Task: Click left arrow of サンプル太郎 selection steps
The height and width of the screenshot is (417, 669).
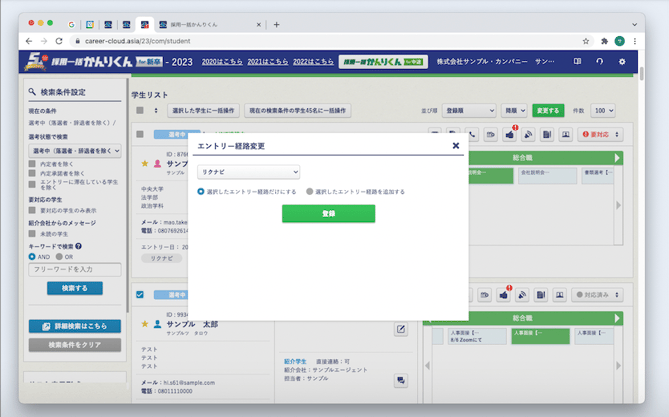Action: (x=427, y=365)
